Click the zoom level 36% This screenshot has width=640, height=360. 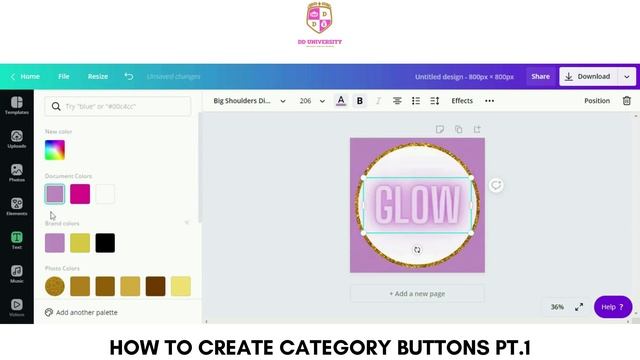pos(557,307)
